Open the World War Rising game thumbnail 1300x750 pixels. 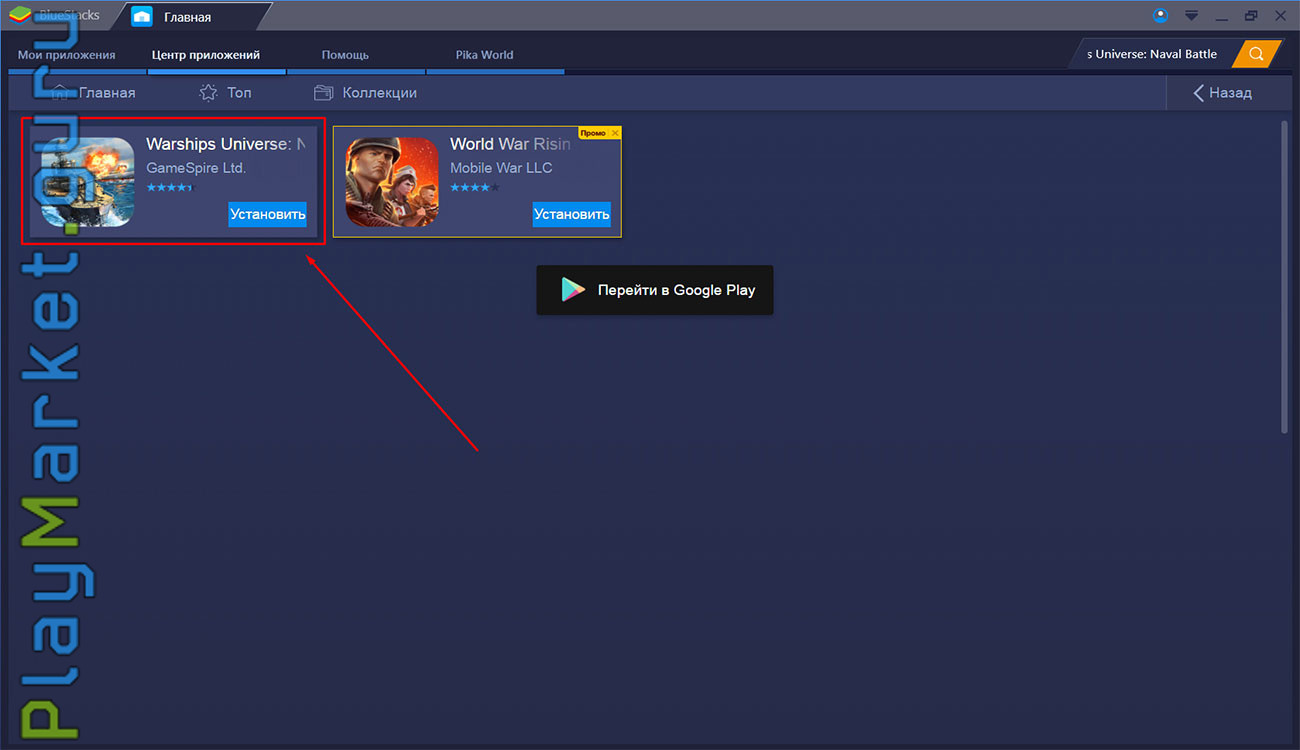392,182
